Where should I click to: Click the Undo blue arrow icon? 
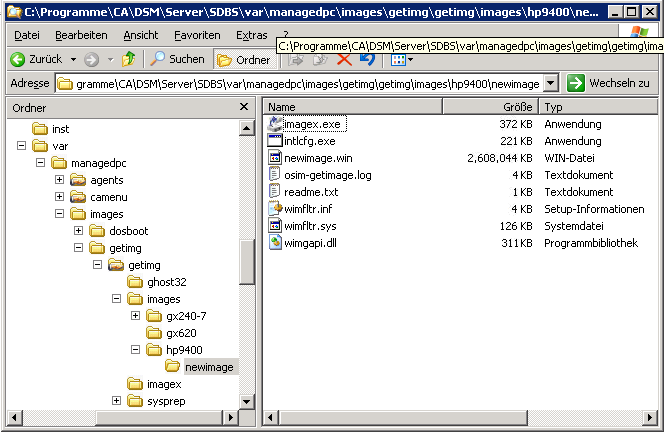367,59
